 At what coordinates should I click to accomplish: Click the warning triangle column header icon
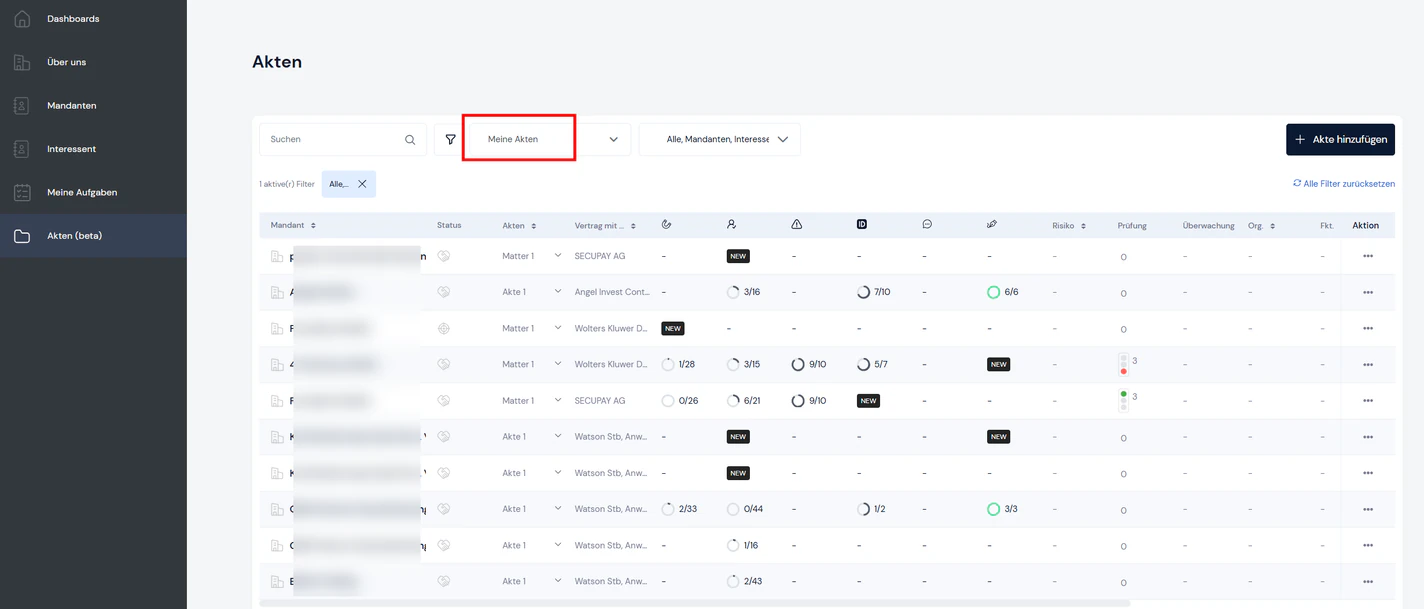click(x=796, y=225)
